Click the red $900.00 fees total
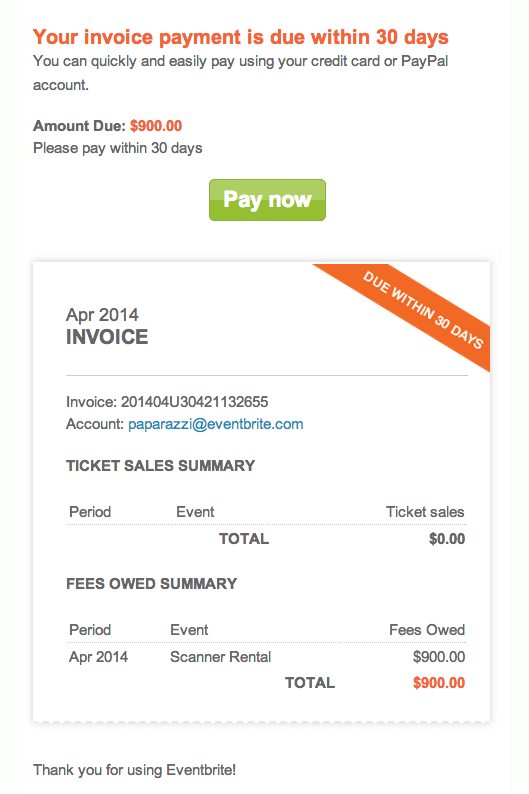Image resolution: width=529 pixels, height=794 pixels. point(439,683)
